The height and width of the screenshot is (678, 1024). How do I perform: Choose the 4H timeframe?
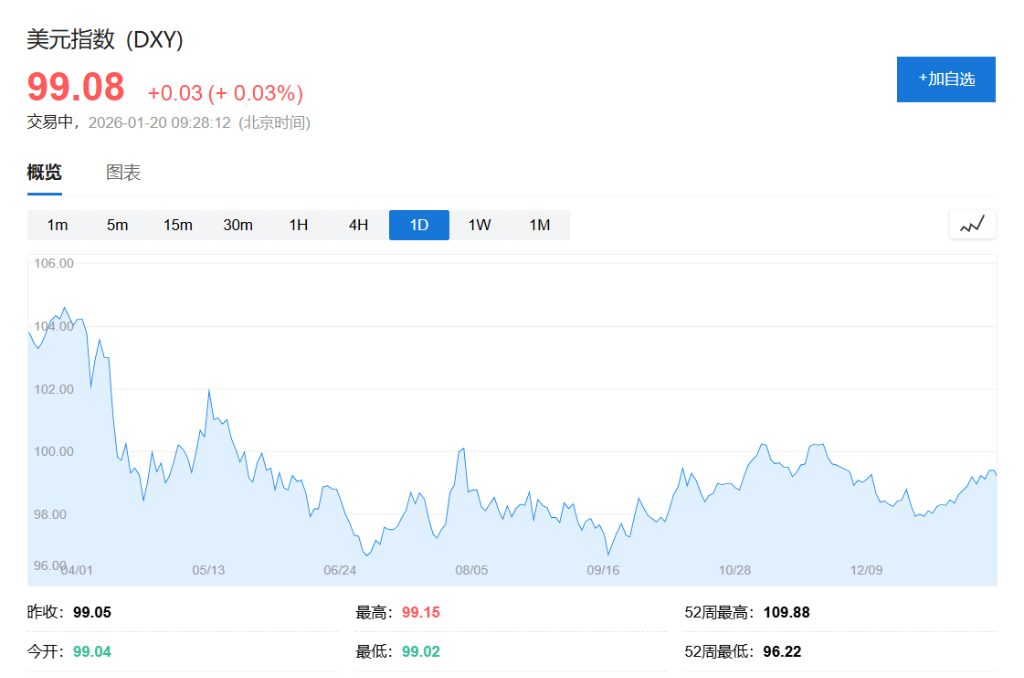358,224
